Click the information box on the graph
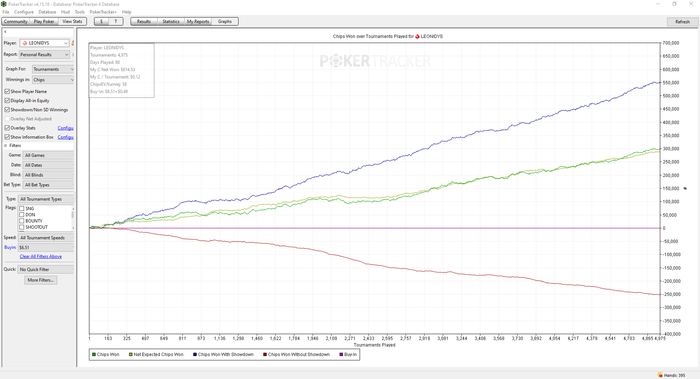The width and height of the screenshot is (700, 379). click(x=121, y=70)
